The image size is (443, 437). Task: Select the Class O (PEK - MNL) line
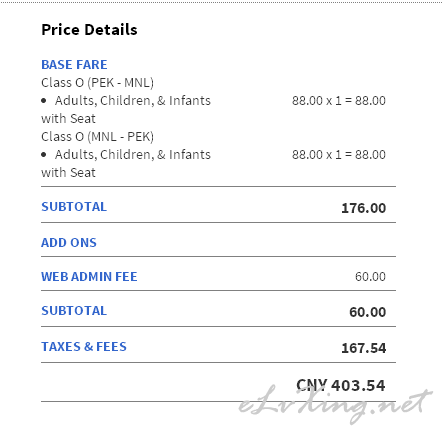pos(97,83)
